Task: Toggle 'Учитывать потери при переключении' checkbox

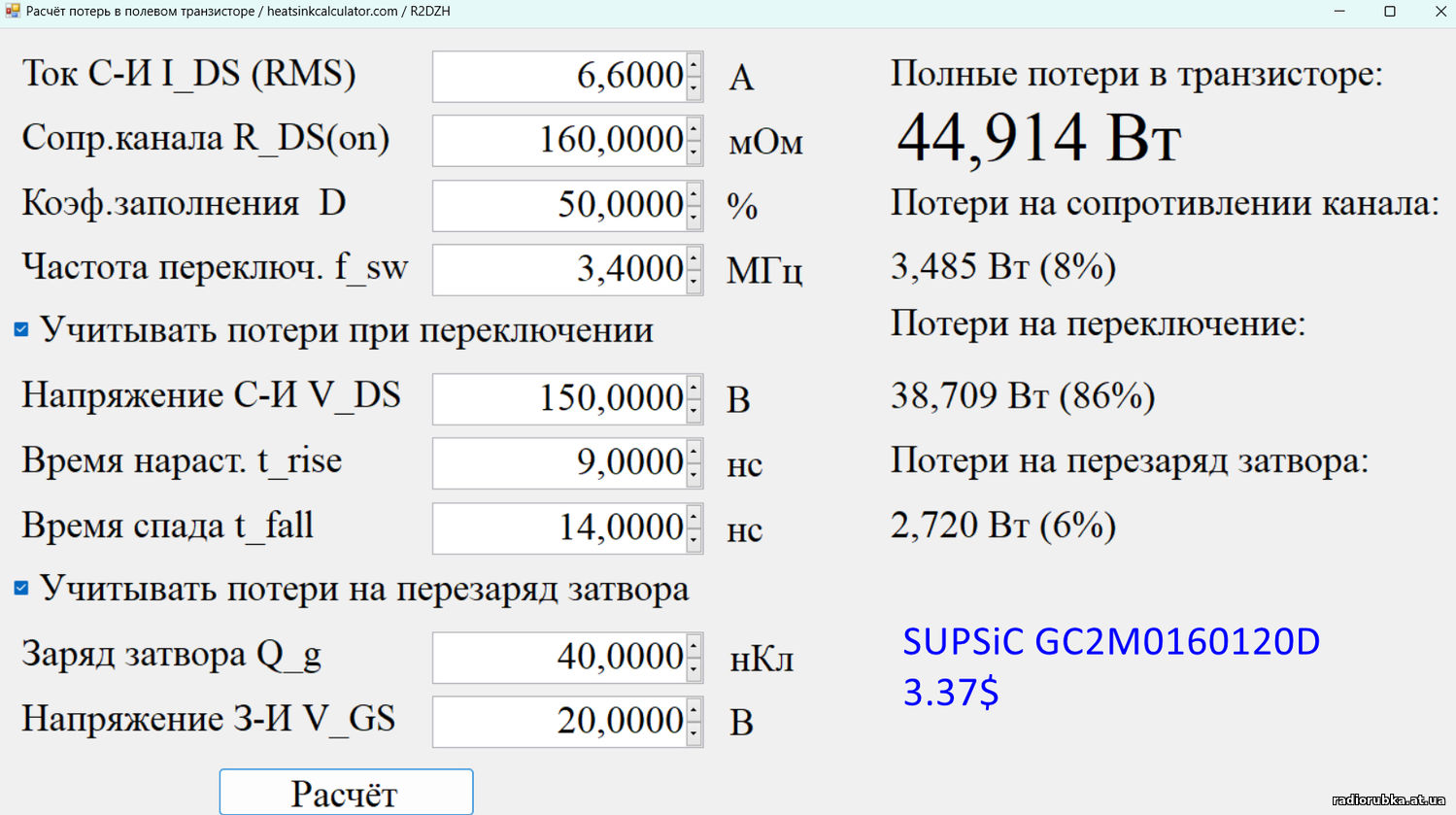Action: [21, 329]
